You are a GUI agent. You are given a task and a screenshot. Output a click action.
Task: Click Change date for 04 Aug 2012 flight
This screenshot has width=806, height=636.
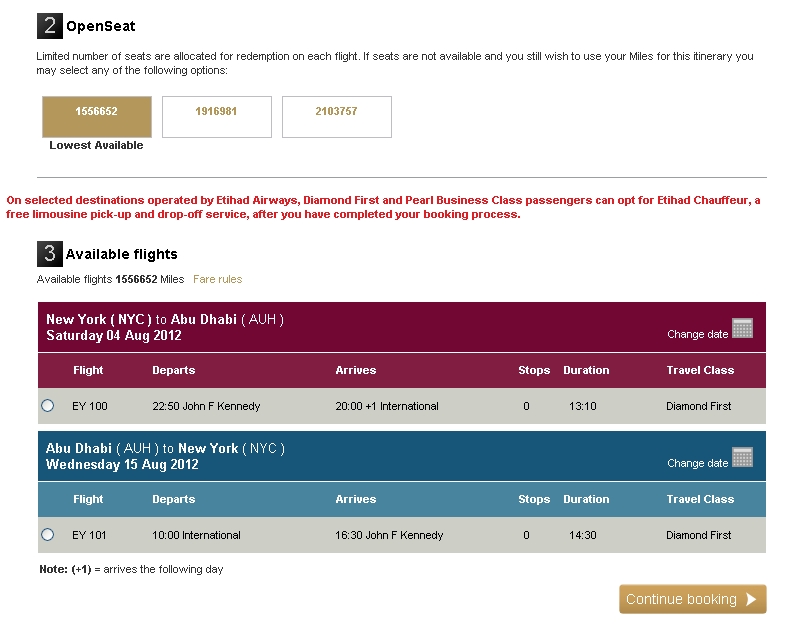click(x=698, y=334)
